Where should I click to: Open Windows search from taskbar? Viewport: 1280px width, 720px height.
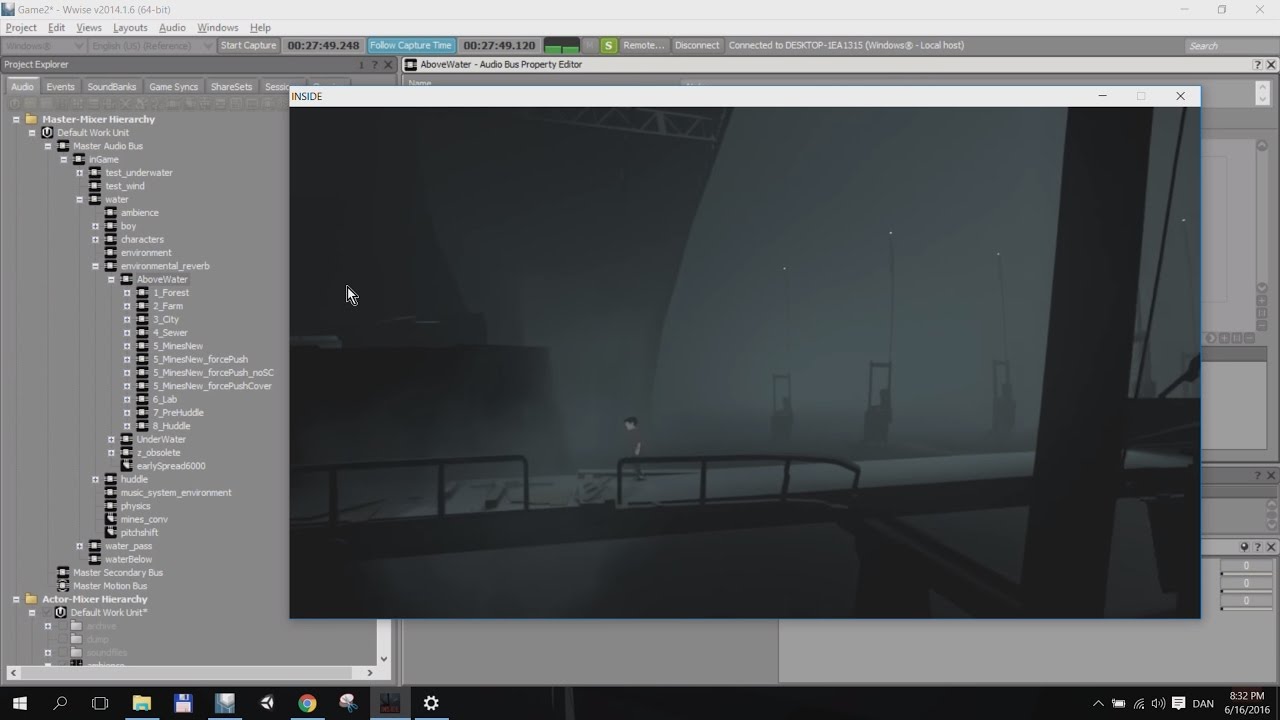coord(60,703)
